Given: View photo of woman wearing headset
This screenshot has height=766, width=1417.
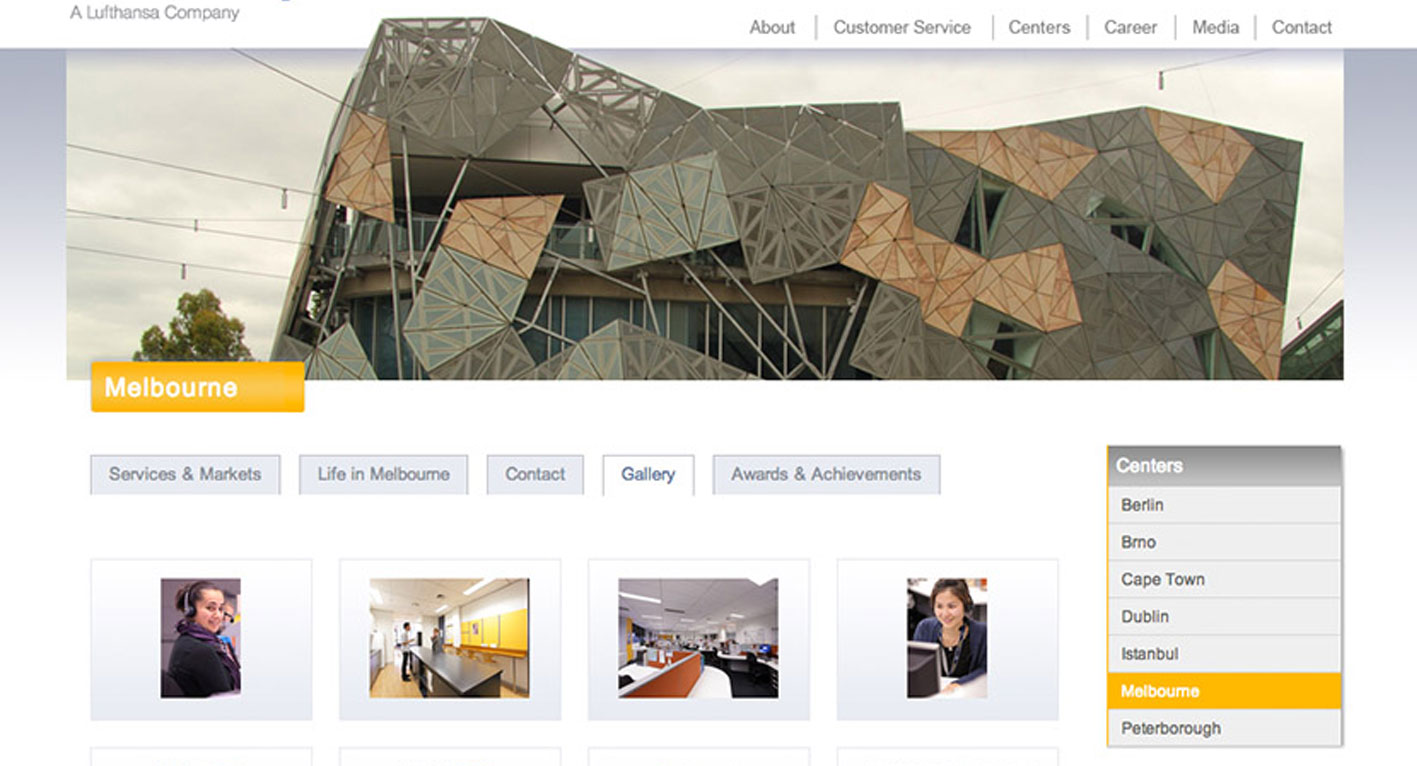Looking at the screenshot, I should coord(201,638).
